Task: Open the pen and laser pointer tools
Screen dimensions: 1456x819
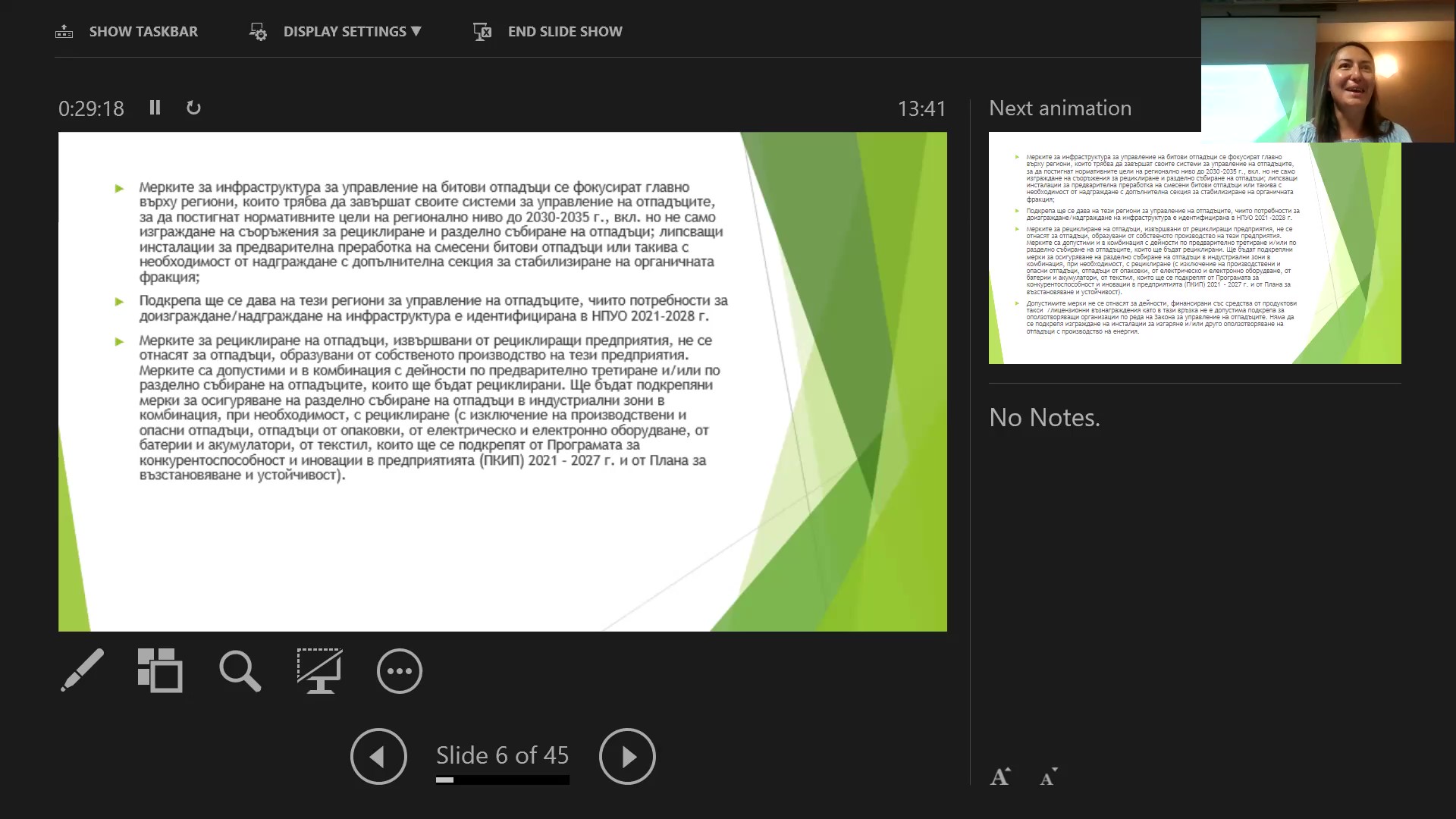Action: click(82, 670)
